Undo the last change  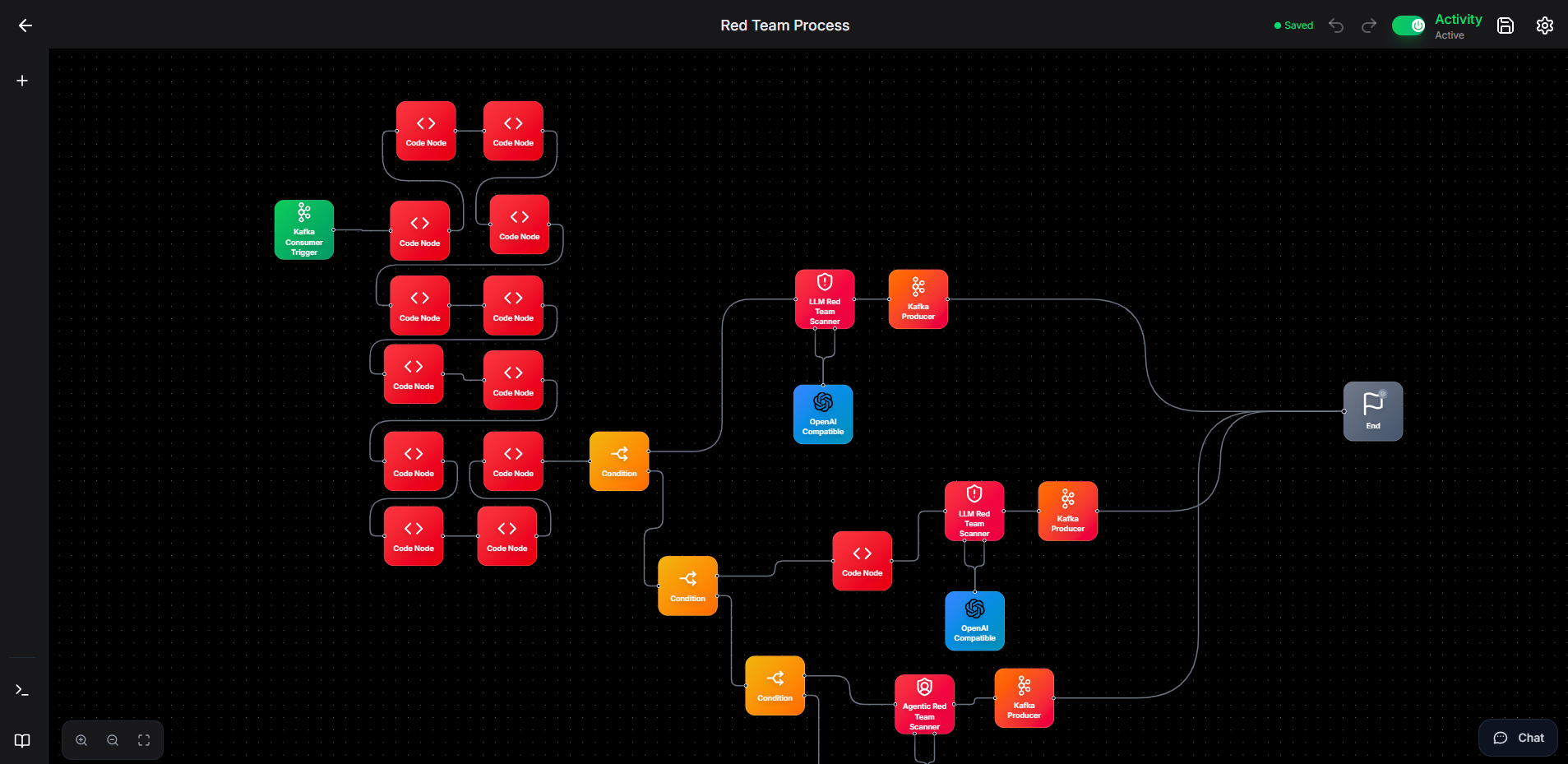click(x=1336, y=25)
